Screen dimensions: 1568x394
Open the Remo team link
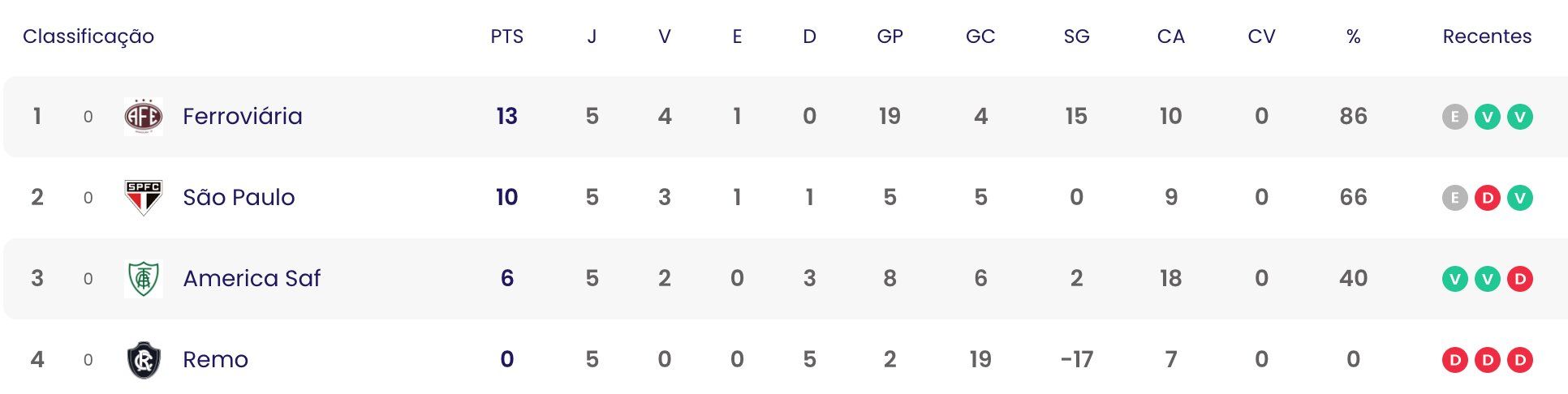[x=215, y=360]
